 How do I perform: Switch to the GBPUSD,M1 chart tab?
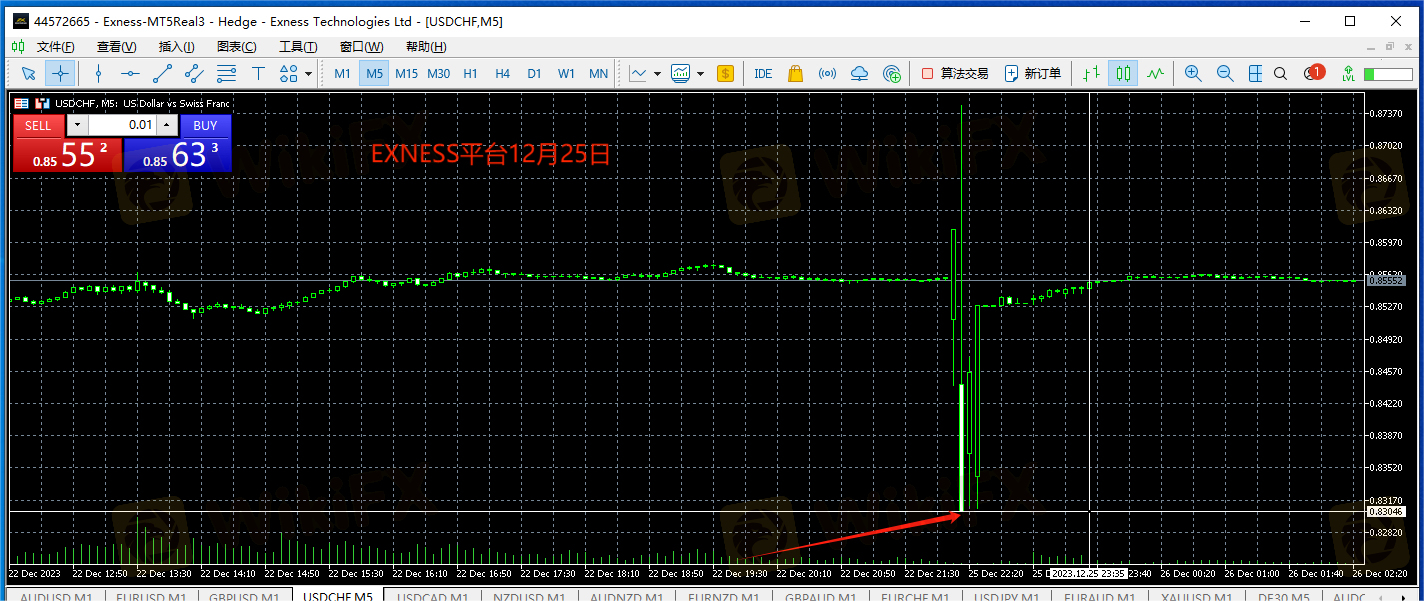coord(244,596)
